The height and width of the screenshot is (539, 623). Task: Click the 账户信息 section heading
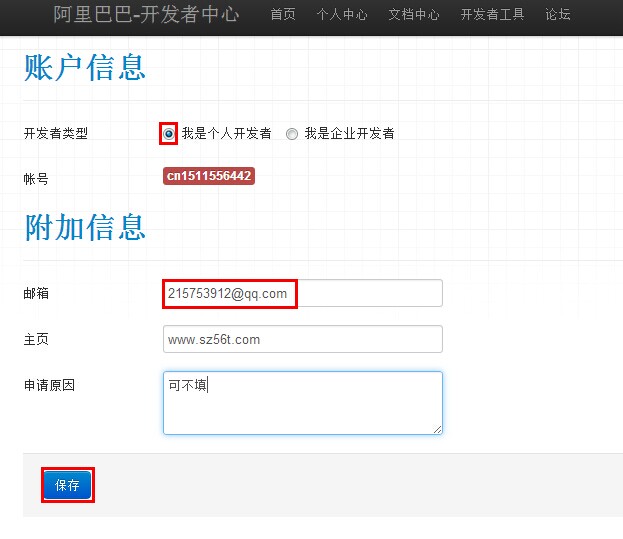(x=85, y=67)
